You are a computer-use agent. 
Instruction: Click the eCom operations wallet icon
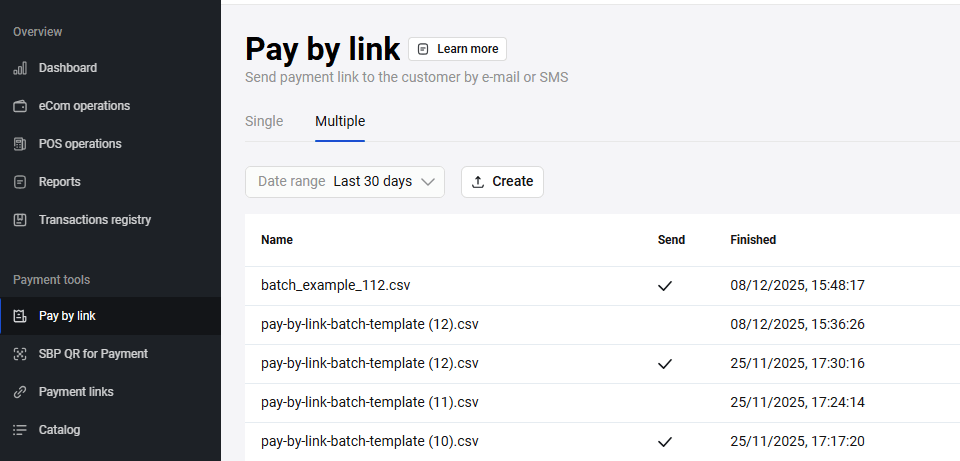click(20, 106)
